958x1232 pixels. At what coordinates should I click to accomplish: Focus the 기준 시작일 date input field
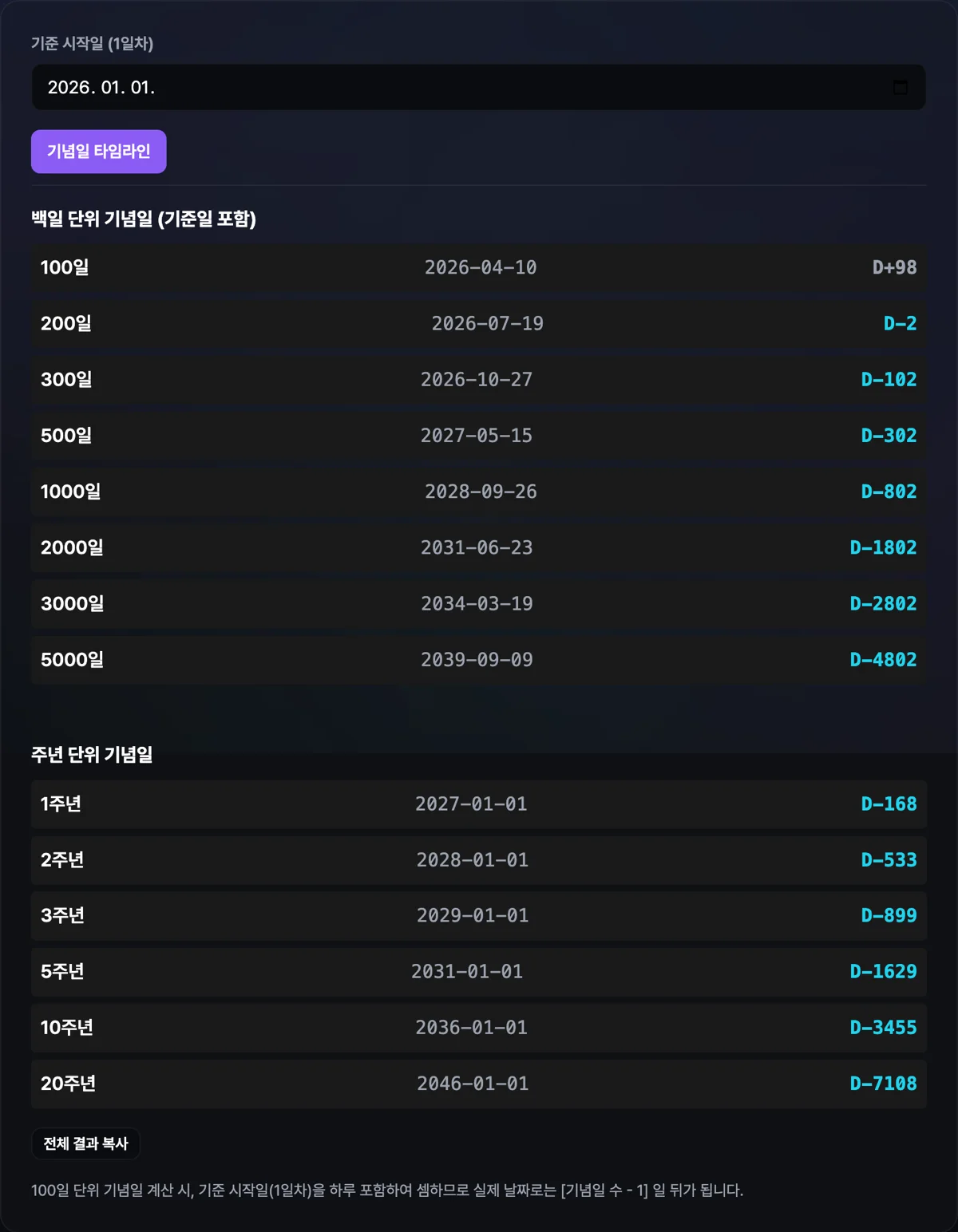pos(479,87)
